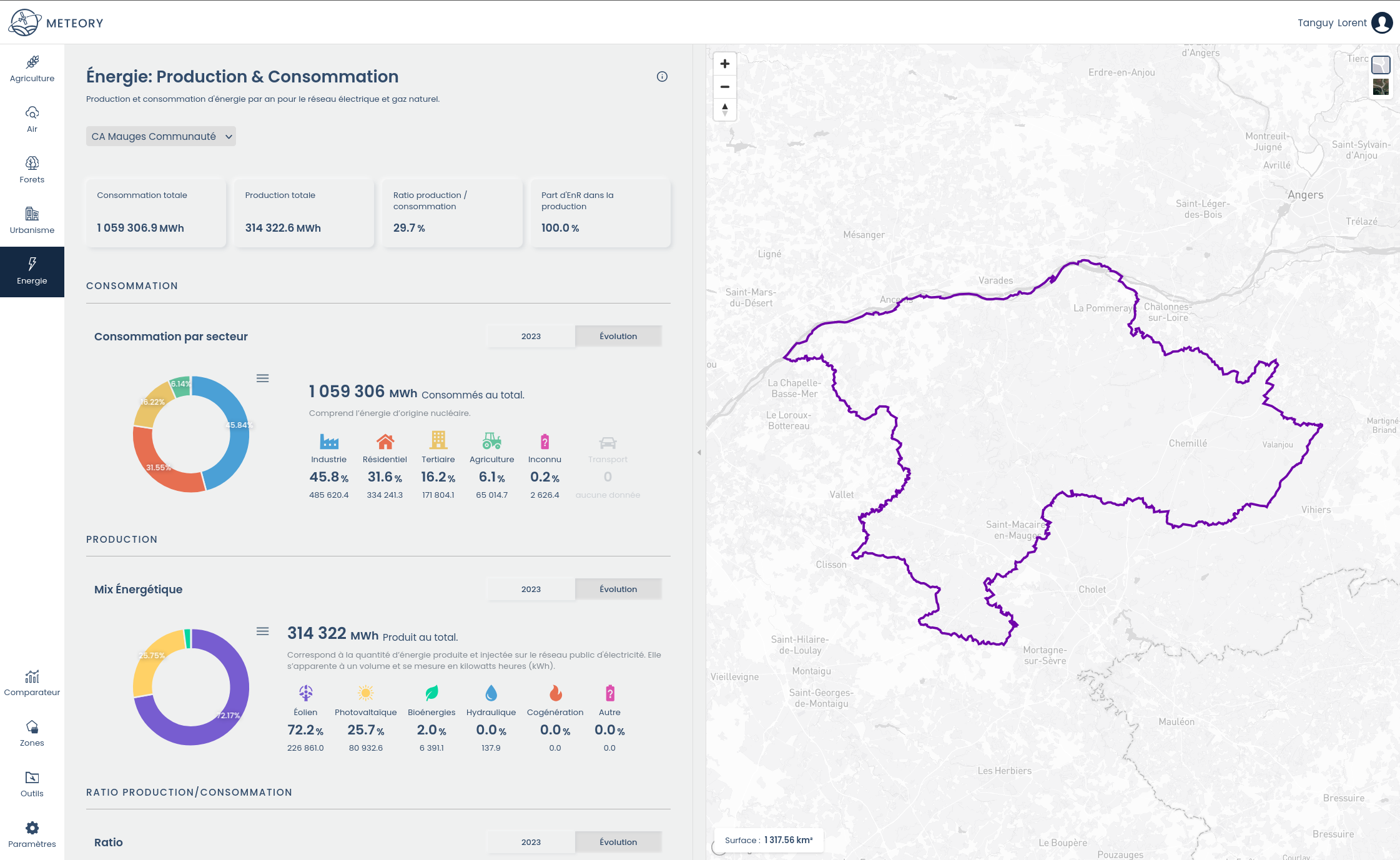Zoom in on the map

click(724, 64)
